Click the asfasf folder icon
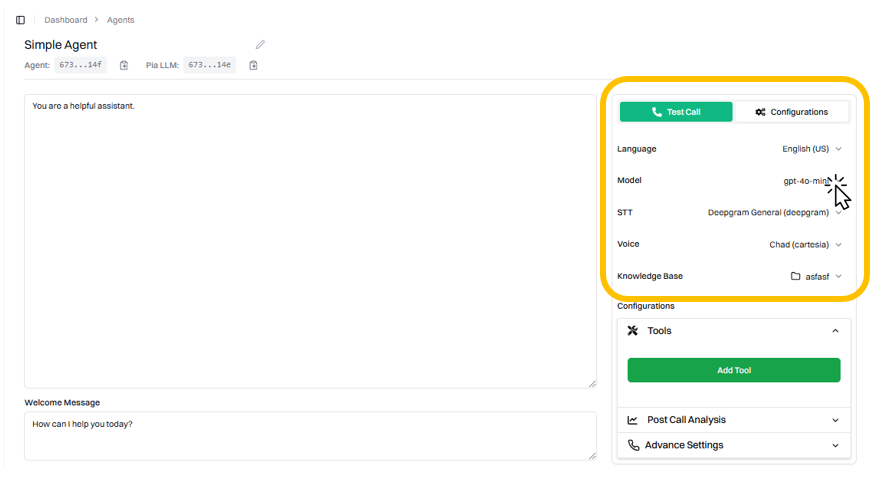889x489 pixels. 795,276
